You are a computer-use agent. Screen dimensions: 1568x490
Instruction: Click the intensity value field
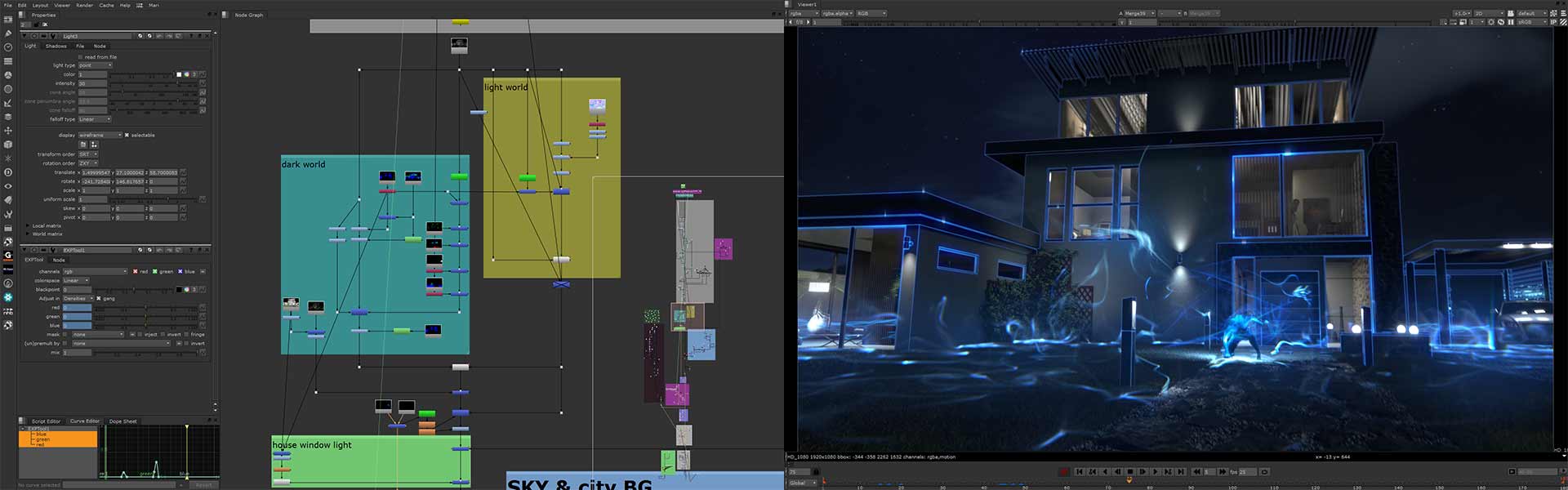pos(92,83)
